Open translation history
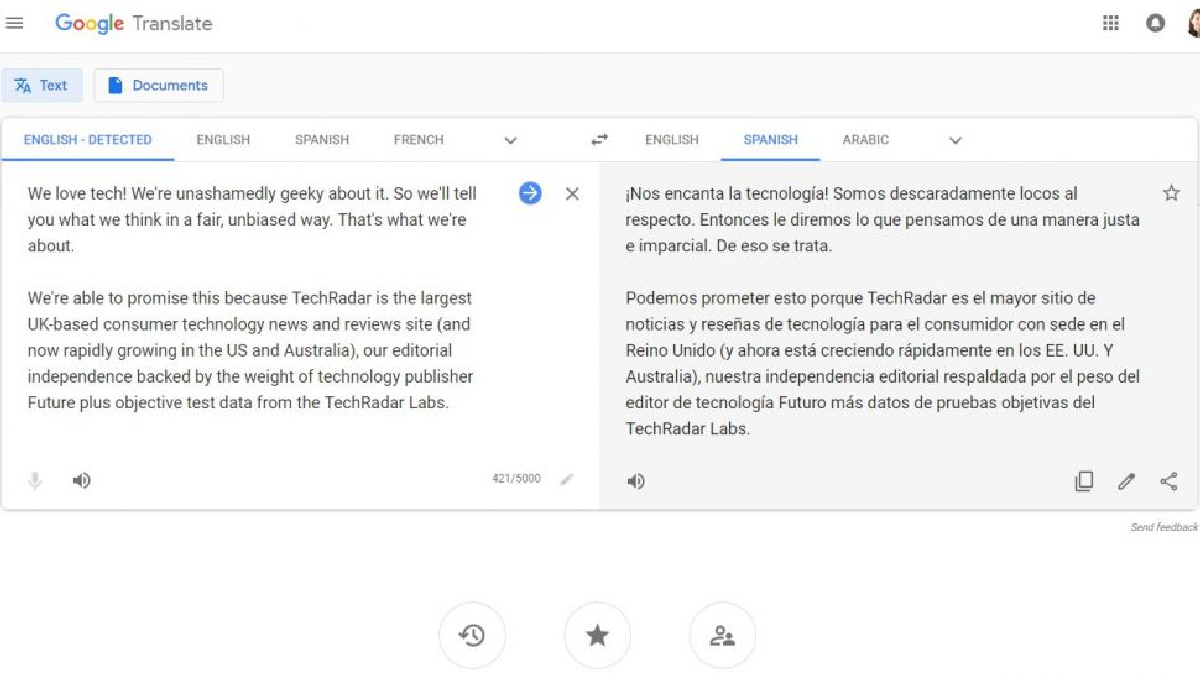Viewport: 1200px width, 675px height. [472, 634]
